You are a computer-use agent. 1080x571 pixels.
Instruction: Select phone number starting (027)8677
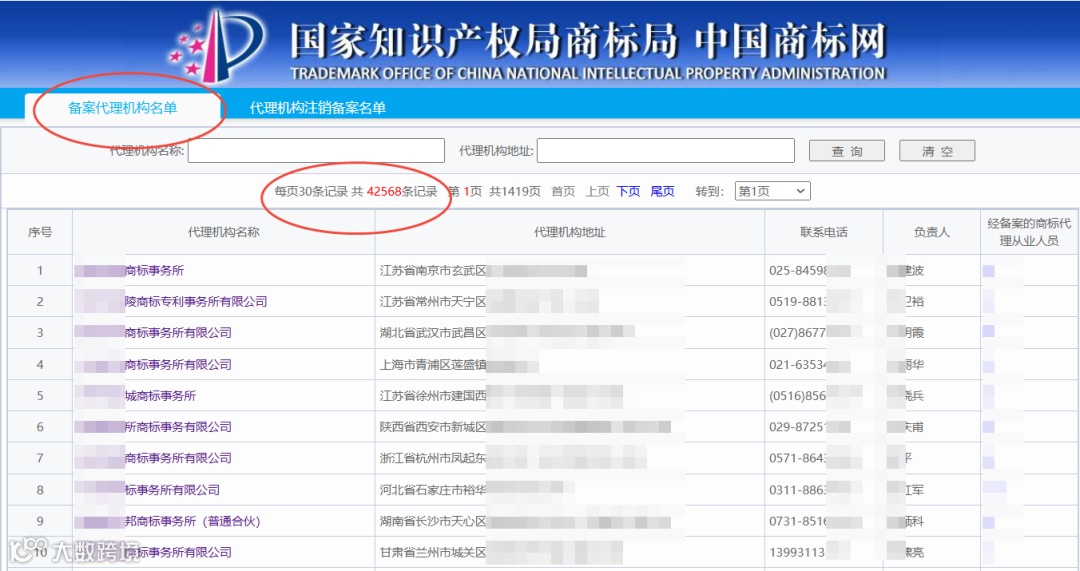(797, 333)
